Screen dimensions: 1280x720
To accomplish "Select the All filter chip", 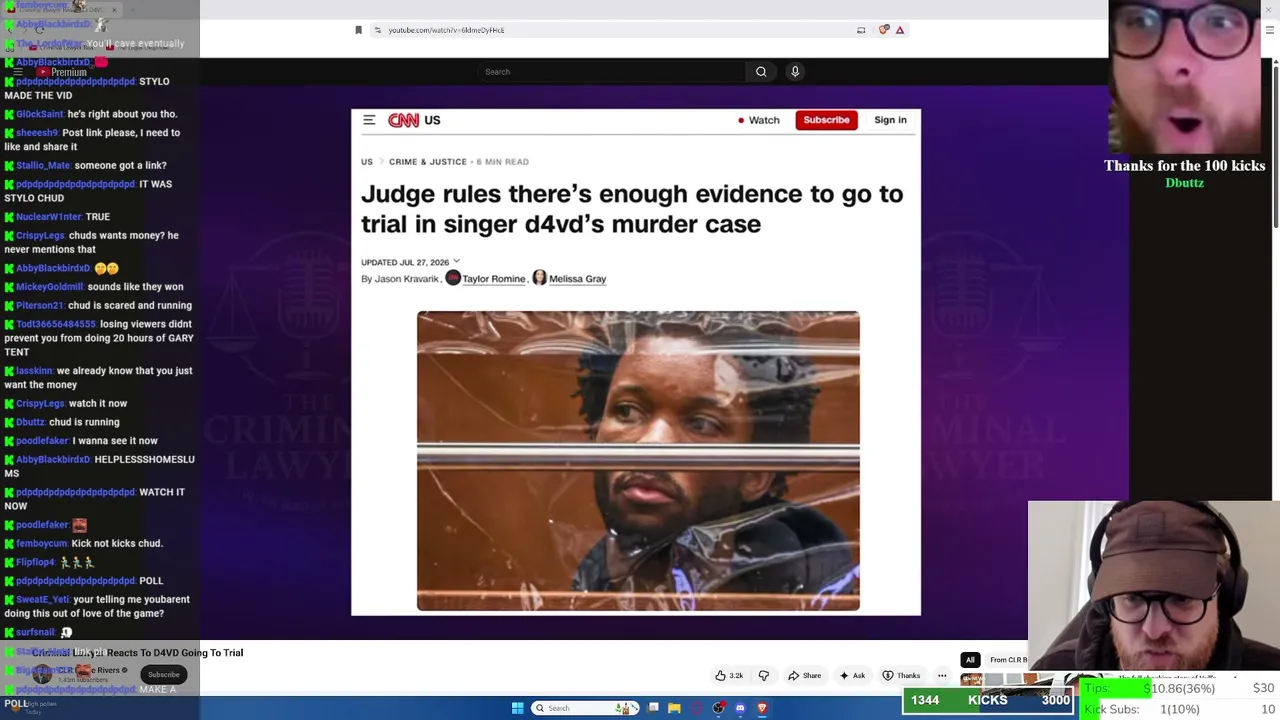I will [x=970, y=660].
